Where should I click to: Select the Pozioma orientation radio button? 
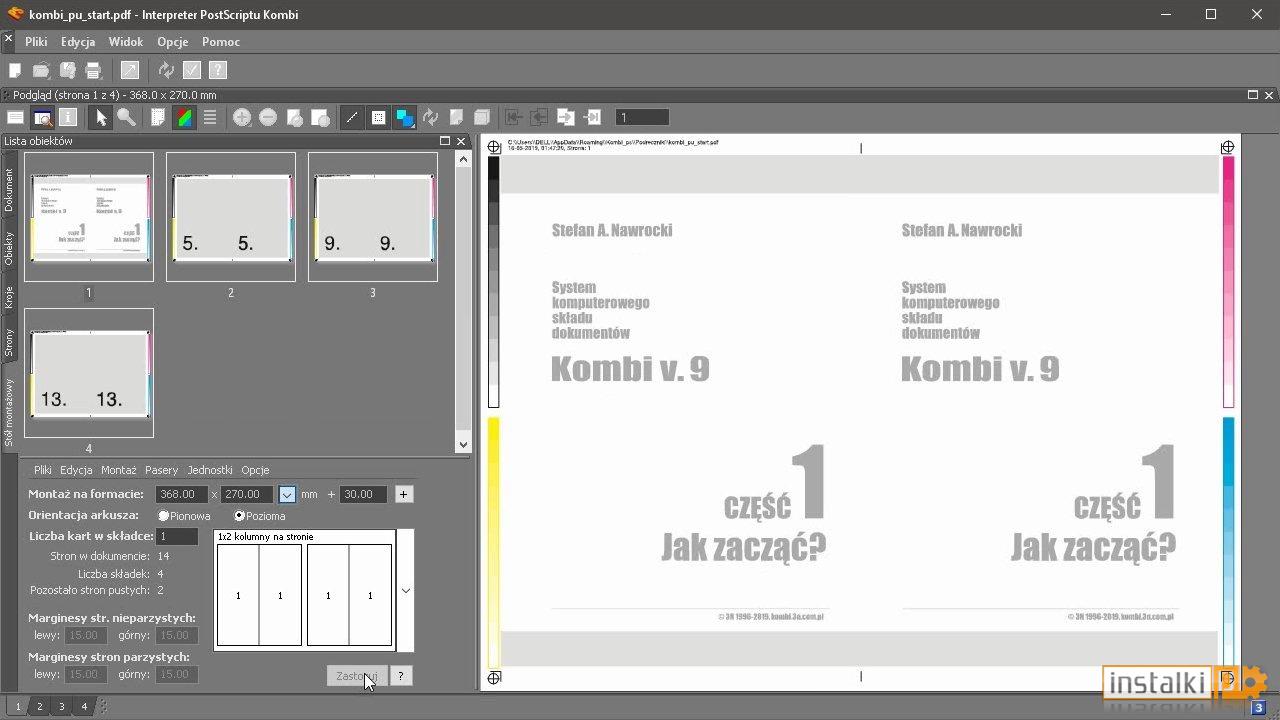pyautogui.click(x=240, y=516)
